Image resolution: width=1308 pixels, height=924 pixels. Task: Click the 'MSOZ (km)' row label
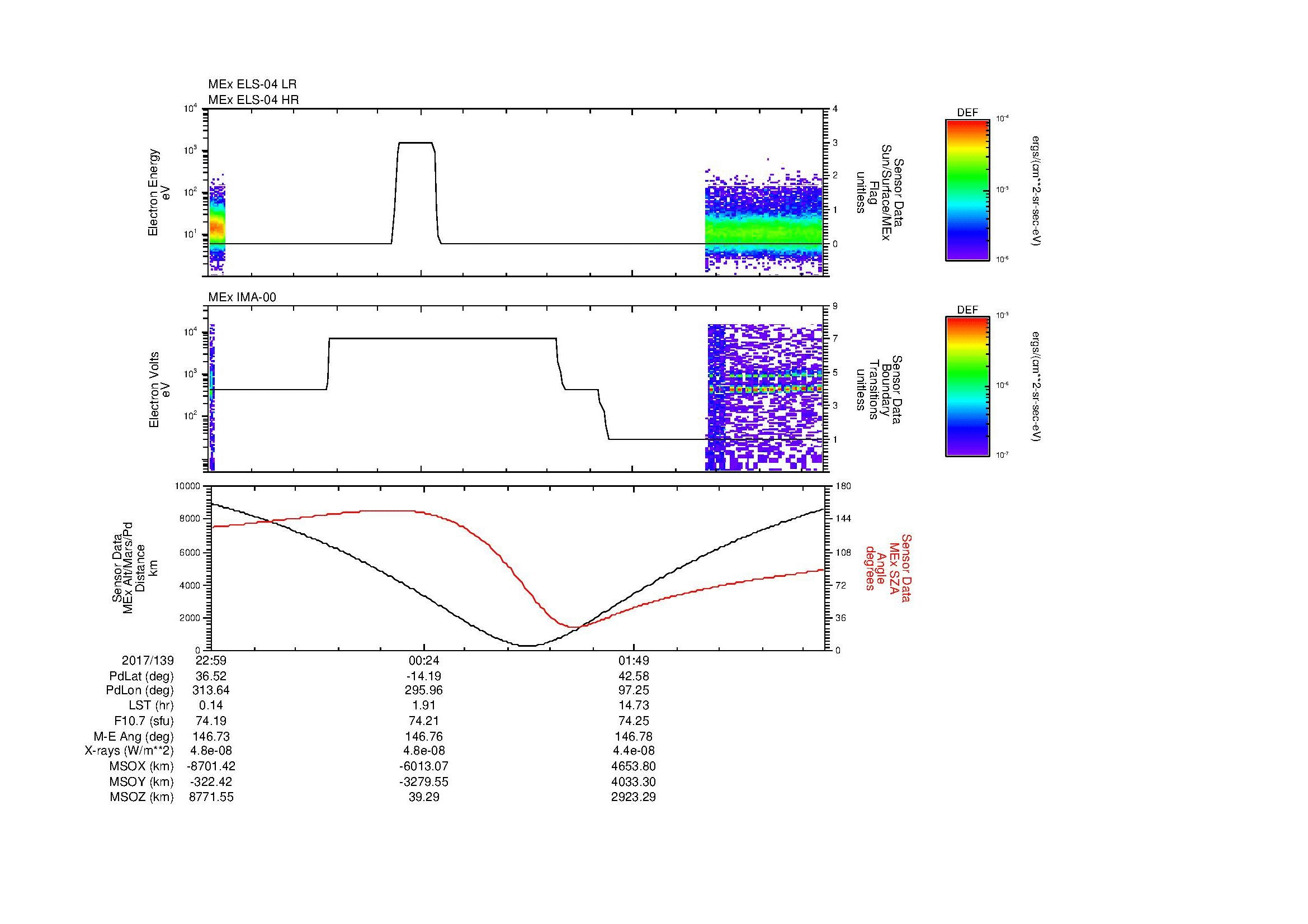[x=143, y=797]
